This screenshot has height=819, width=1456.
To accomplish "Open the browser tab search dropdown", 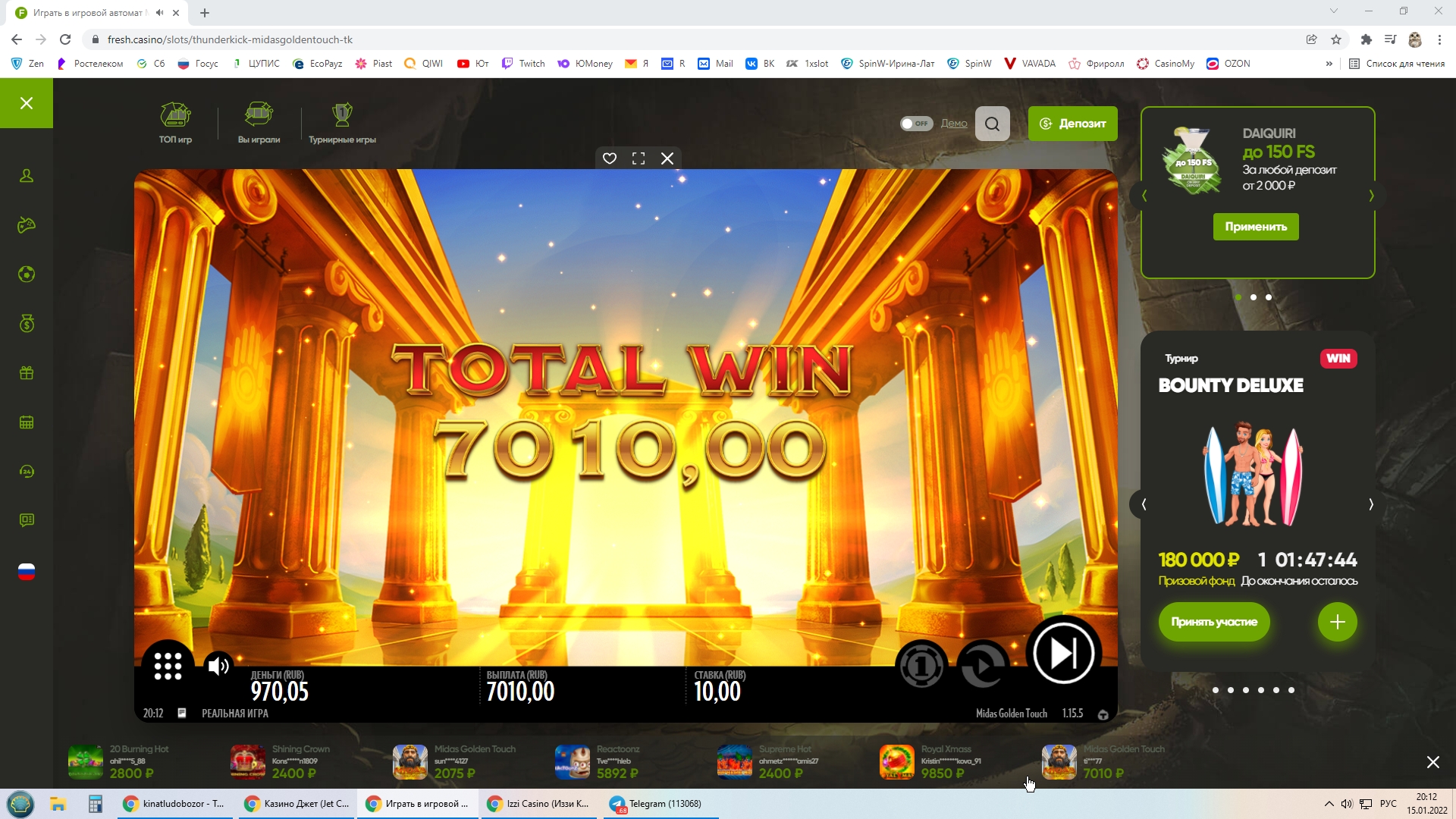I will [x=1334, y=11].
